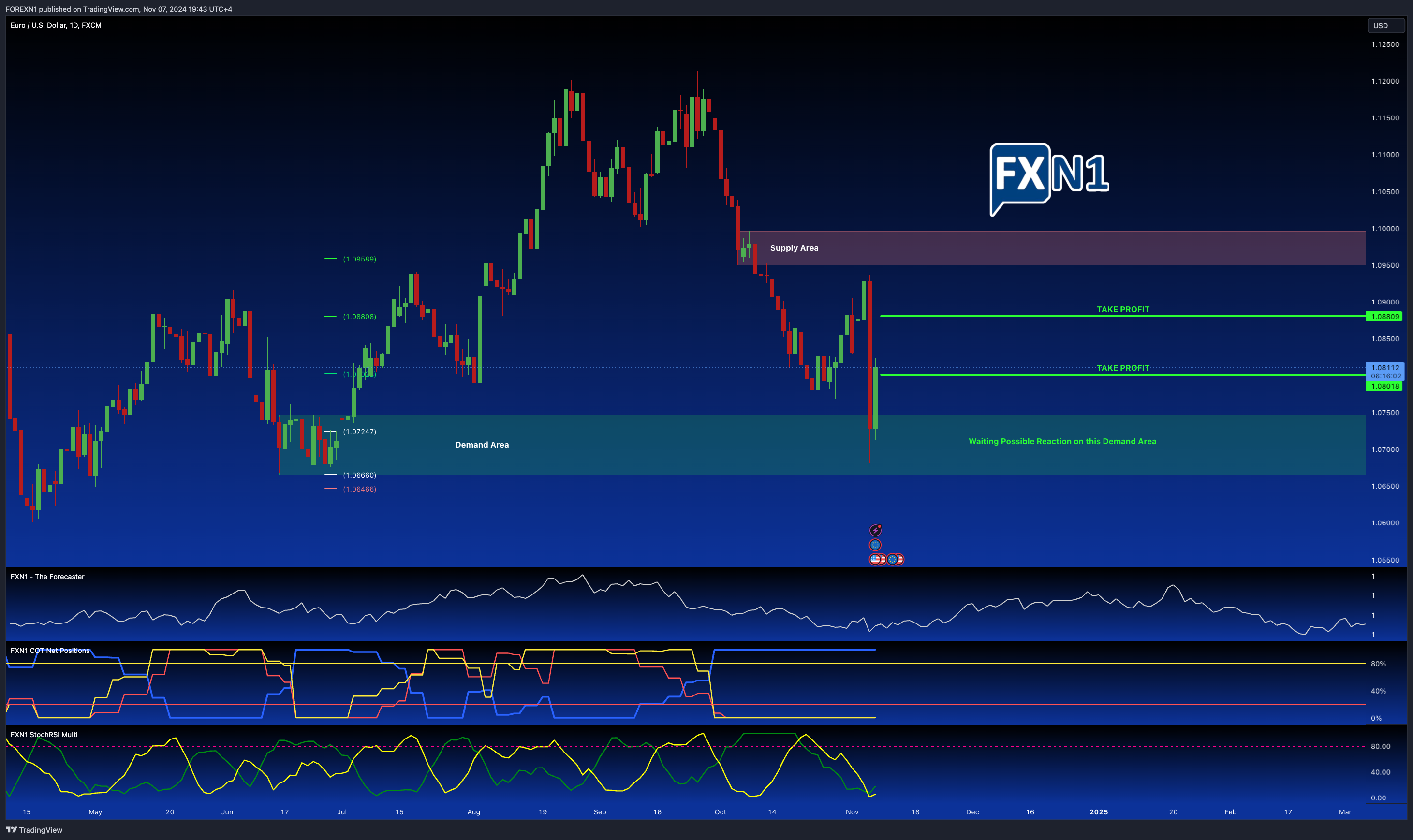The image size is (1413, 840).
Task: Select the FXN1 COT Net Positions indicator label
Action: (50, 651)
